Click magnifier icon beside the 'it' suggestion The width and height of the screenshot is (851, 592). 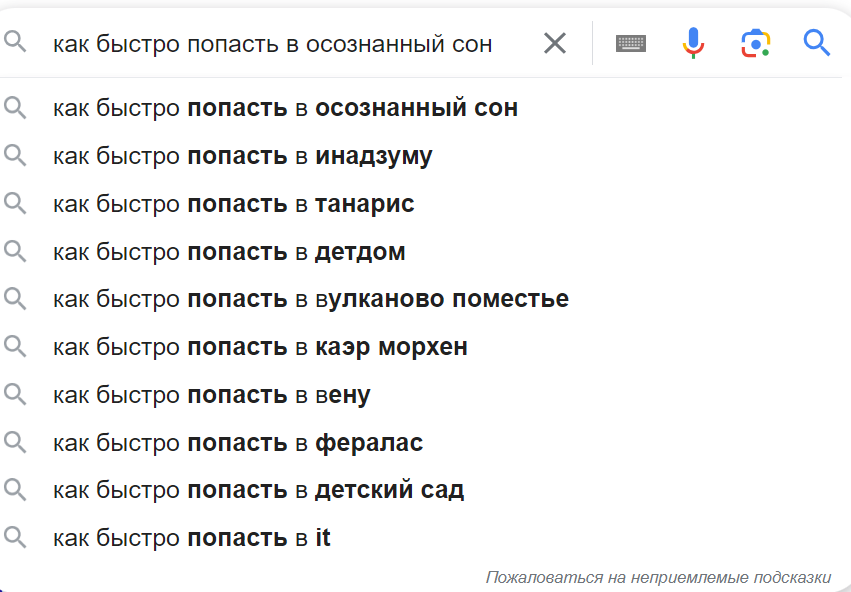(15, 538)
